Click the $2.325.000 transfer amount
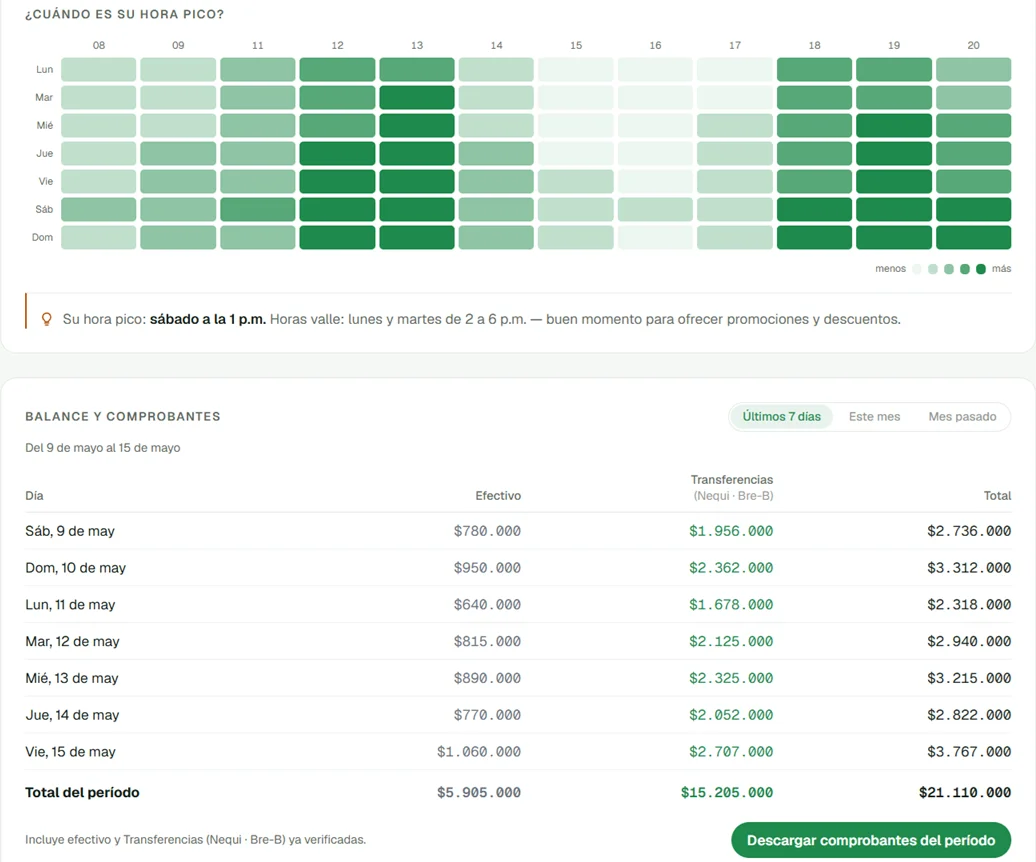Image resolution: width=1036 pixels, height=862 pixels. (731, 678)
